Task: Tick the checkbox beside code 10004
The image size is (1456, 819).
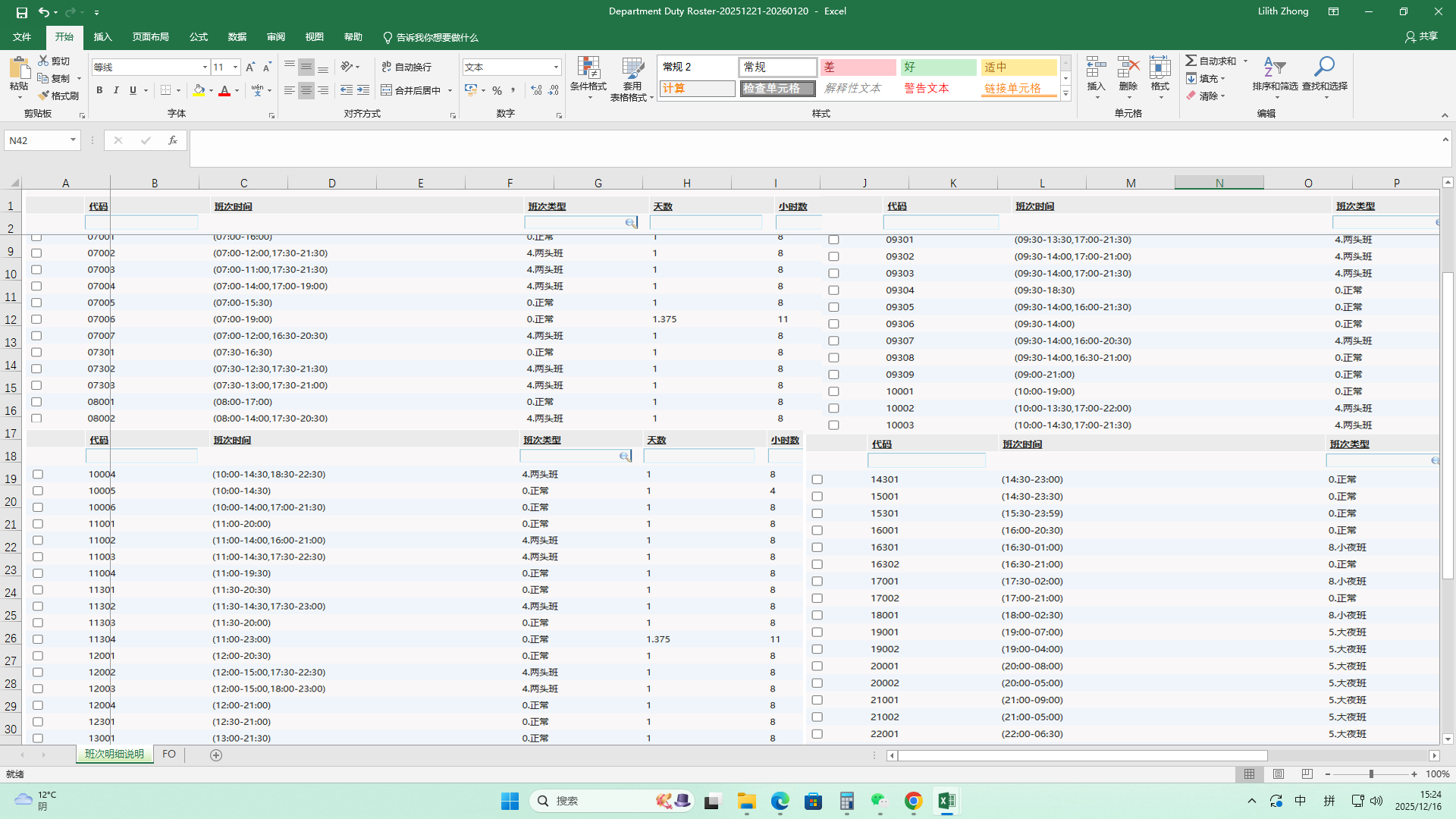Action: [x=38, y=474]
